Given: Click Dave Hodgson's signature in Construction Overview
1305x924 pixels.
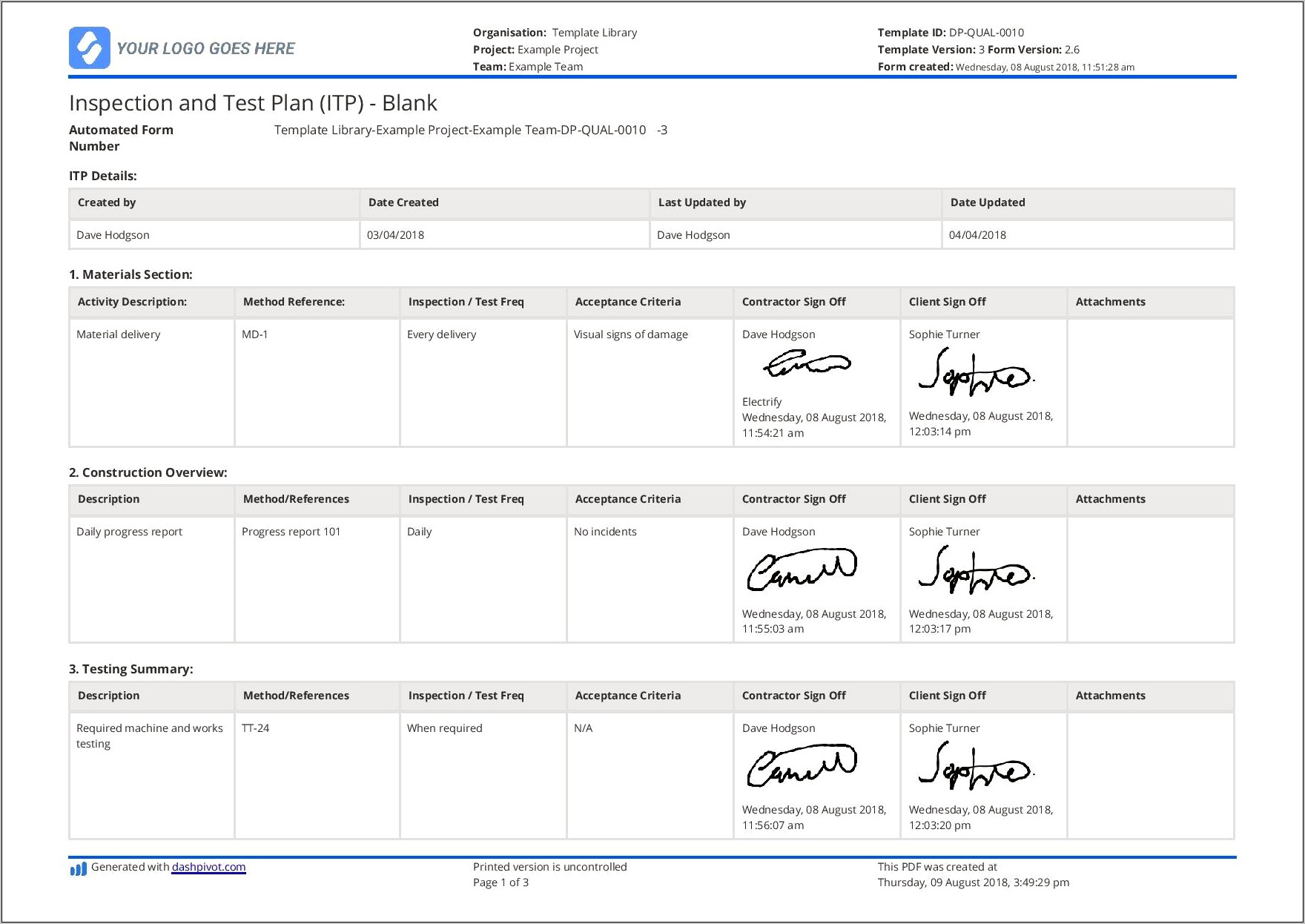Looking at the screenshot, I should (802, 570).
